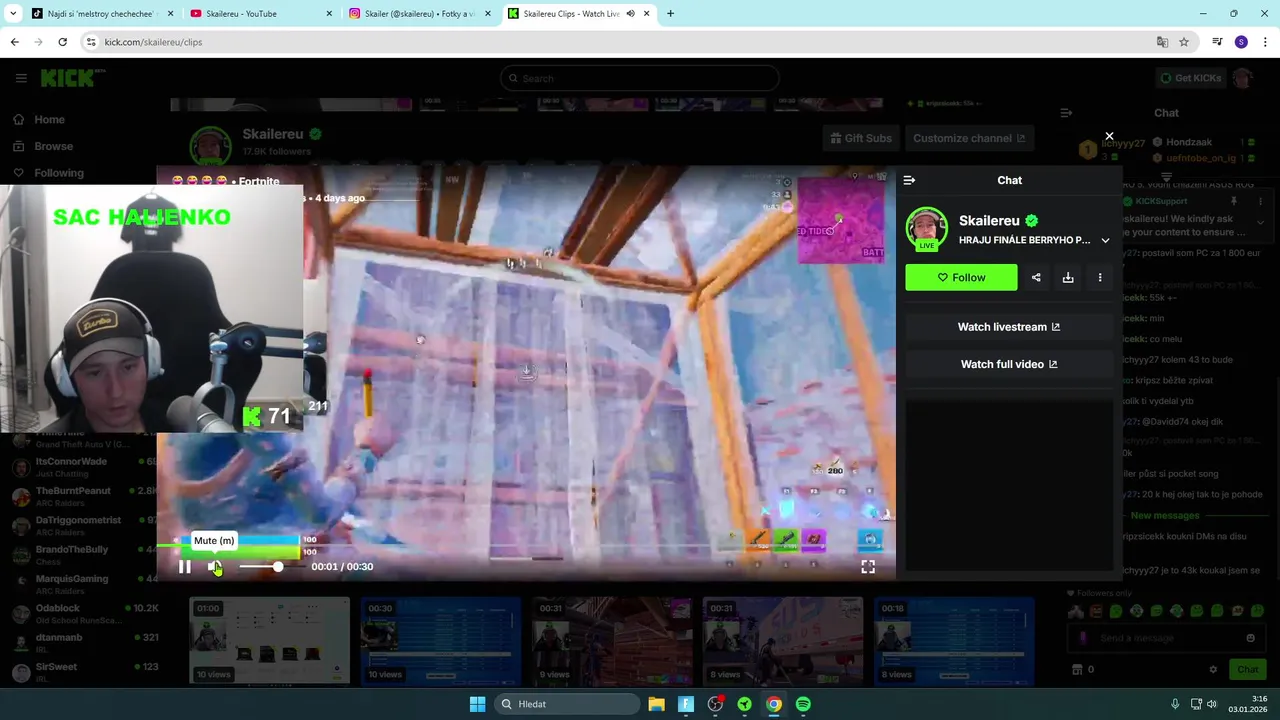
Task: Open the user profile avatar menu
Action: tap(1243, 78)
